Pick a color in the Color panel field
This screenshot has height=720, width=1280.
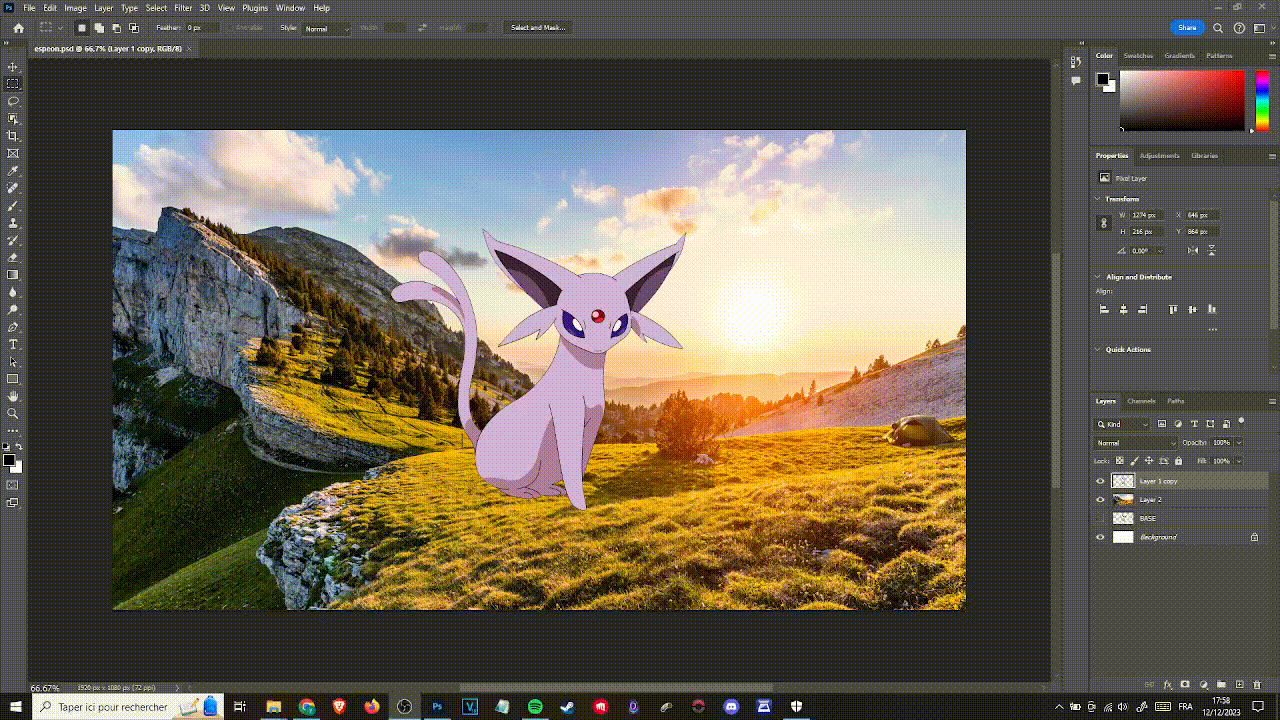click(x=1182, y=100)
